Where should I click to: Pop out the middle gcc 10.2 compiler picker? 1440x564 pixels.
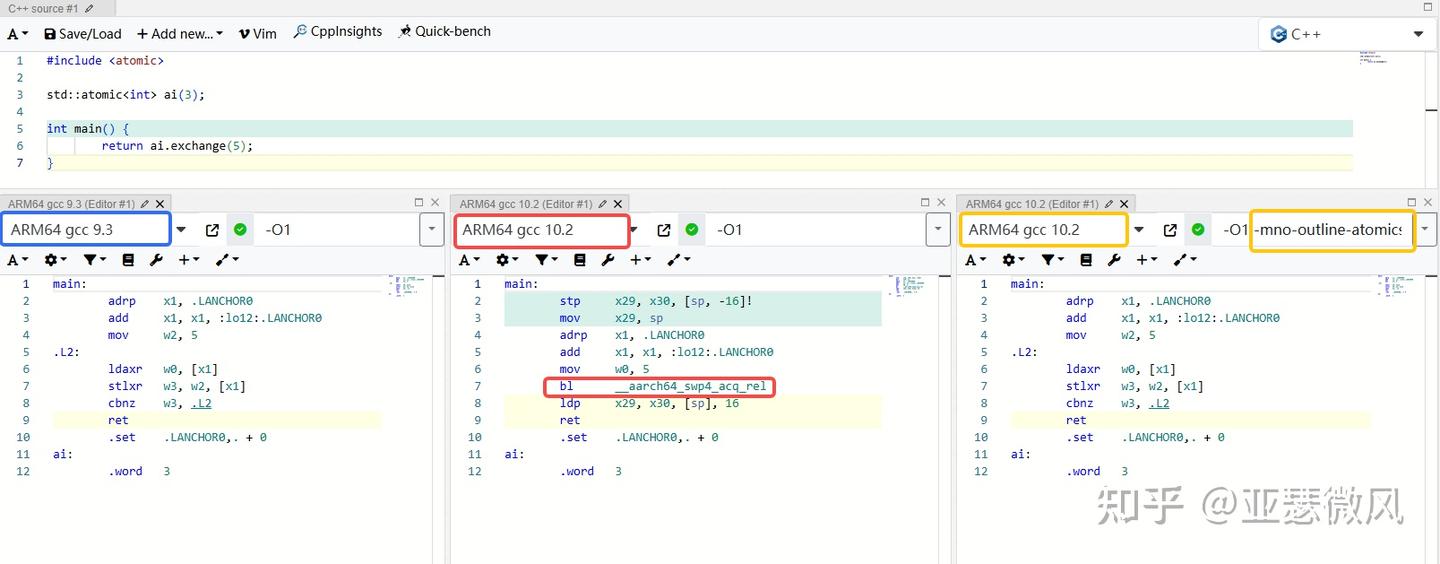(664, 230)
